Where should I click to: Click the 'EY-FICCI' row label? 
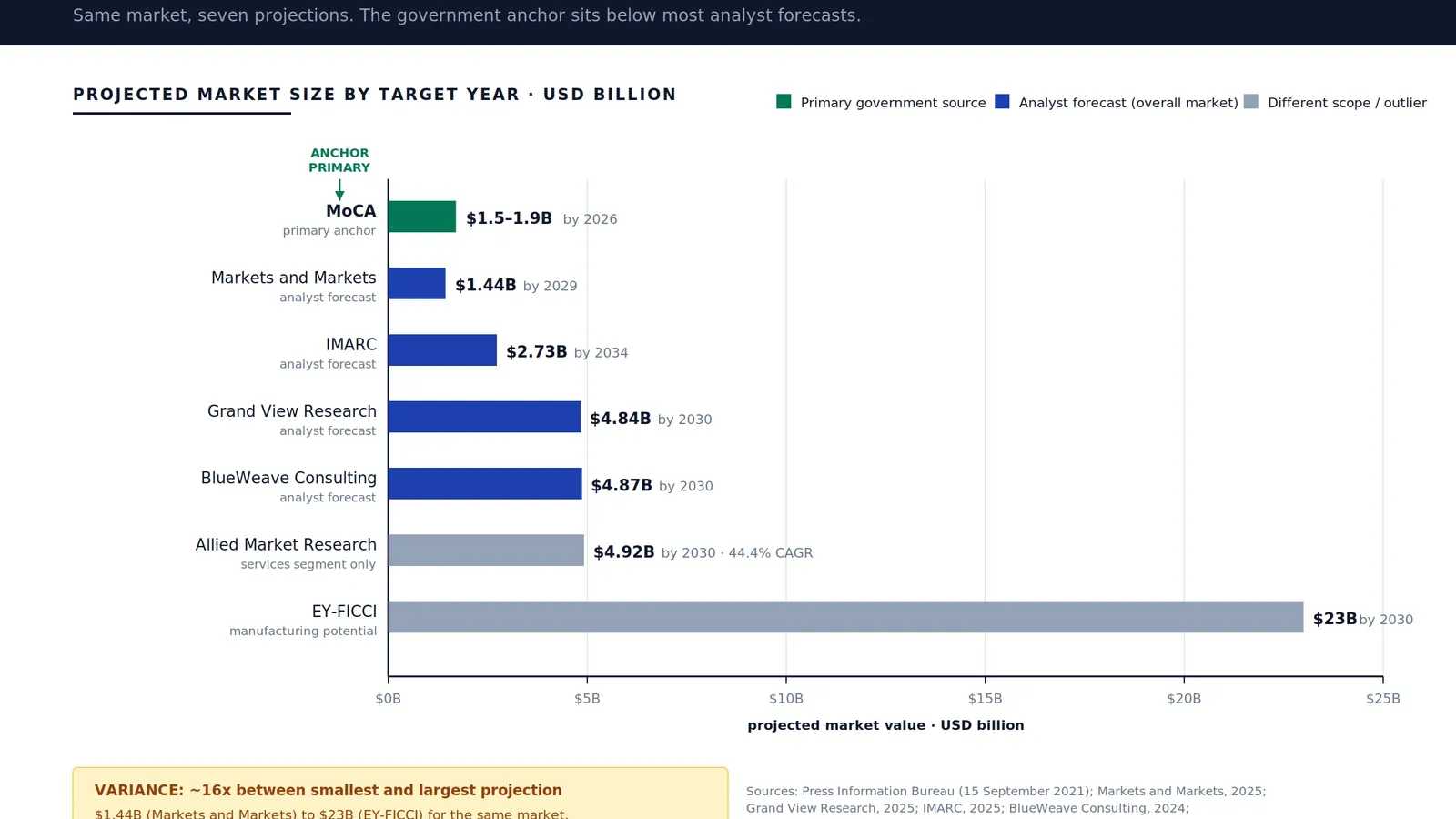pos(344,612)
